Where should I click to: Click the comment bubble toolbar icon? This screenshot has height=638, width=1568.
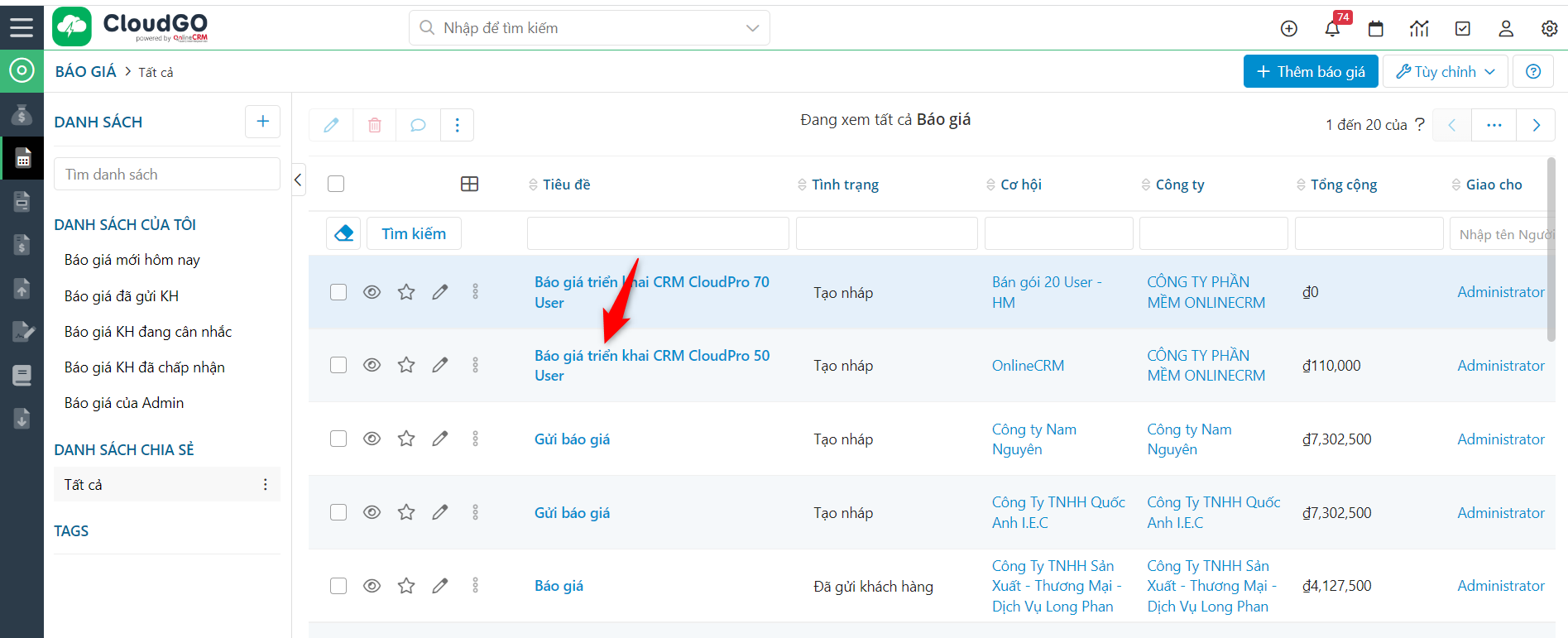(418, 125)
